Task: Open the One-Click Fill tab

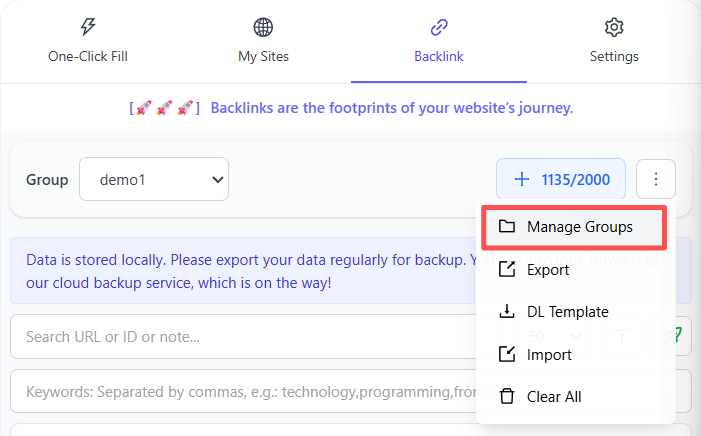Action: (x=88, y=42)
